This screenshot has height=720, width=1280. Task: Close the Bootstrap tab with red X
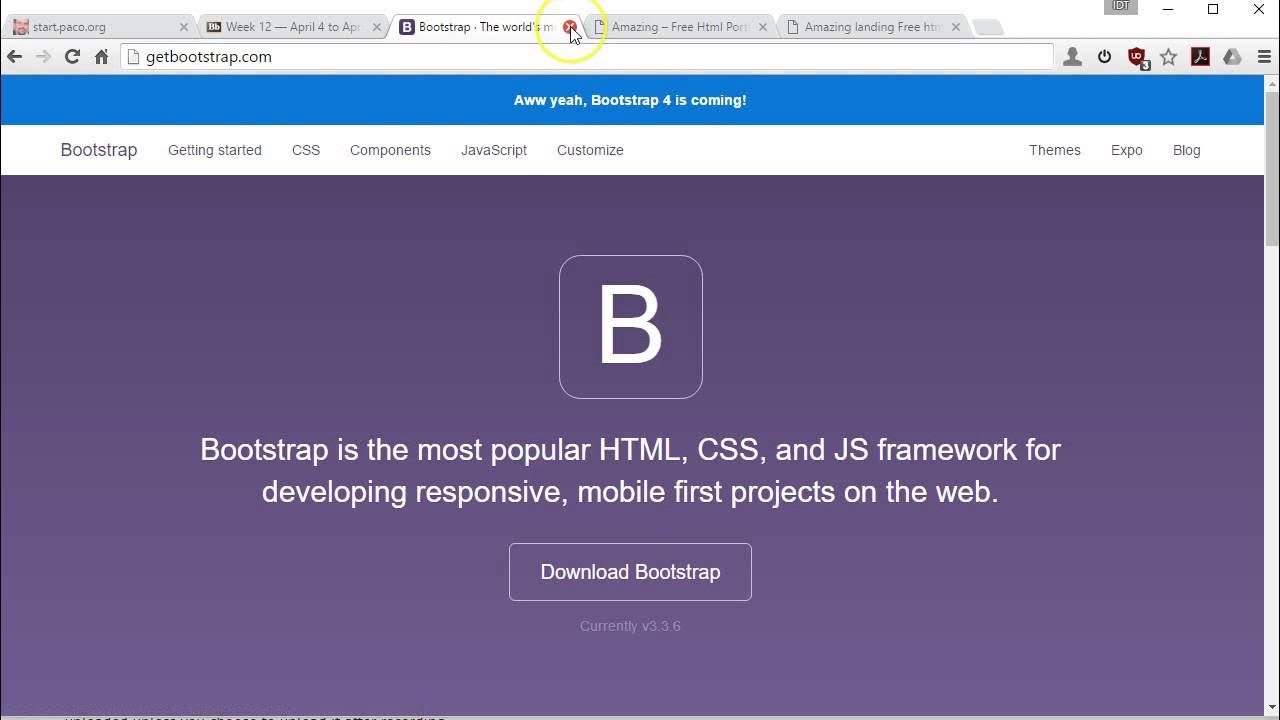point(569,27)
